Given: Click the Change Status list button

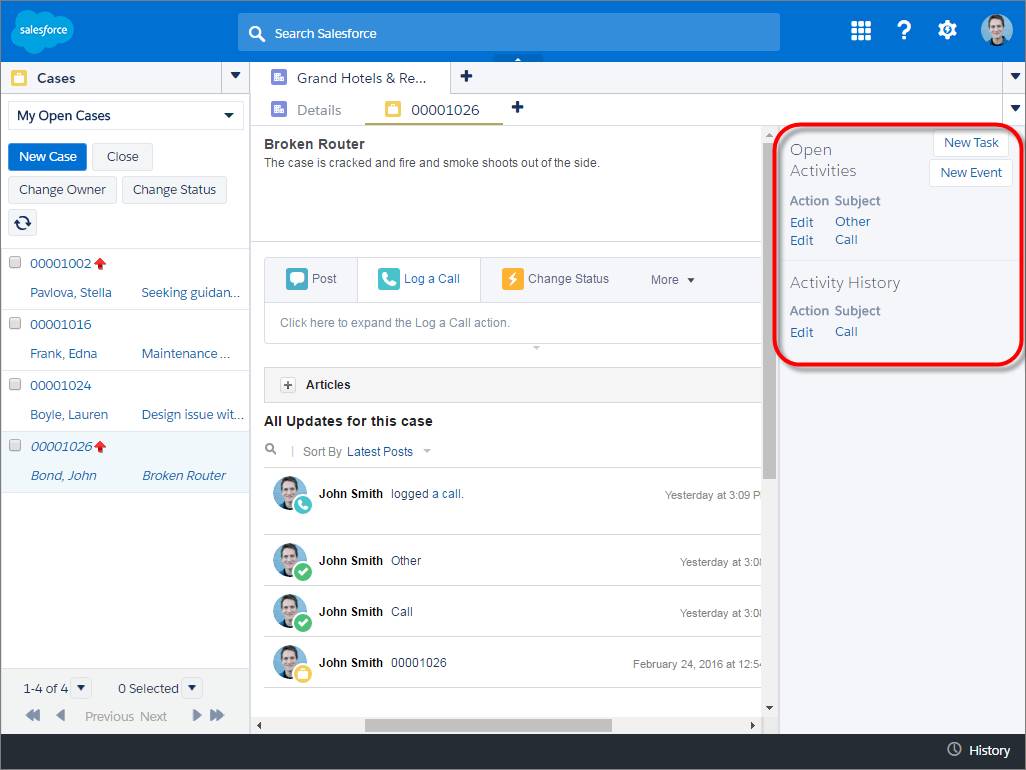Looking at the screenshot, I should (174, 190).
